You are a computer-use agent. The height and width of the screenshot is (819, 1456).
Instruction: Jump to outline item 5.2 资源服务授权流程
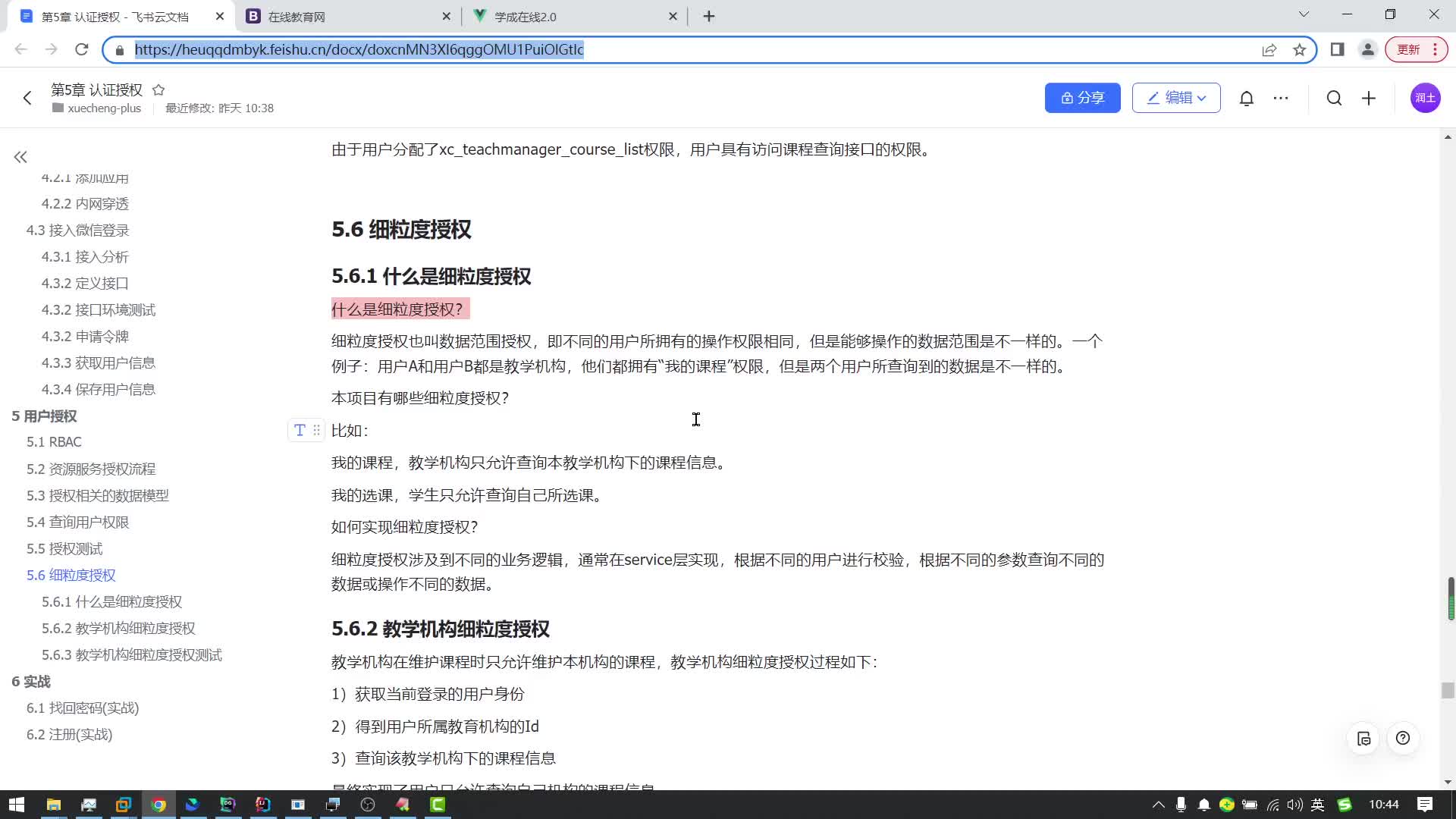tap(91, 469)
